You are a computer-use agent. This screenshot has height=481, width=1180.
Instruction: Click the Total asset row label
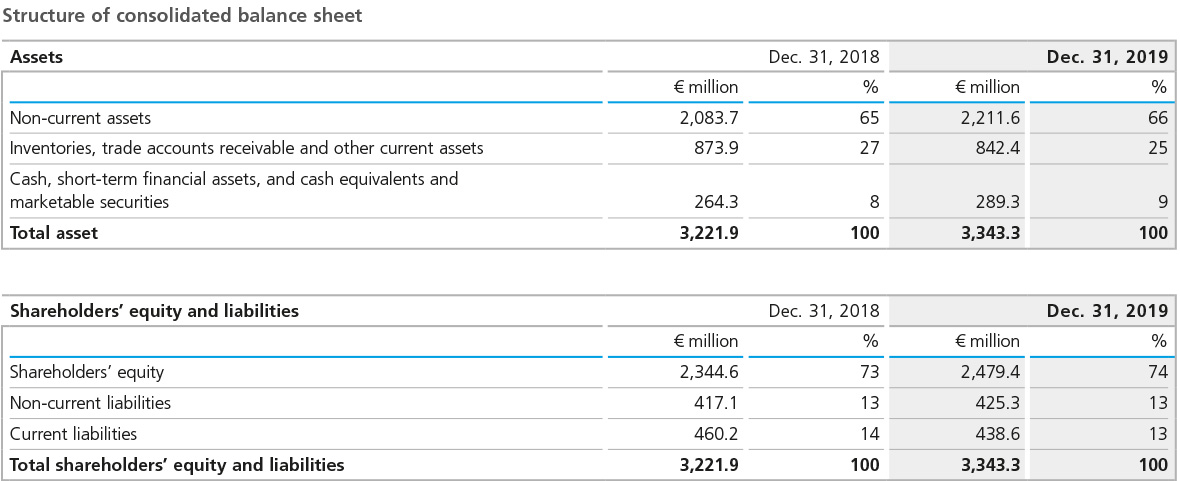click(x=54, y=233)
